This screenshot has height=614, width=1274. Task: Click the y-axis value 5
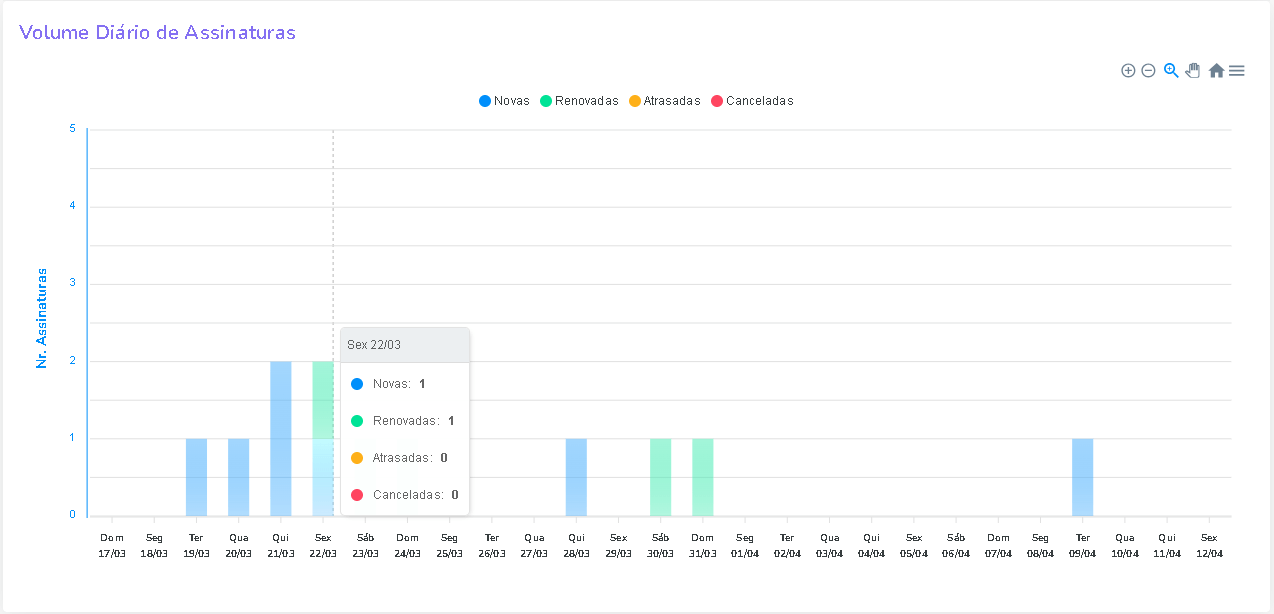[x=72, y=128]
